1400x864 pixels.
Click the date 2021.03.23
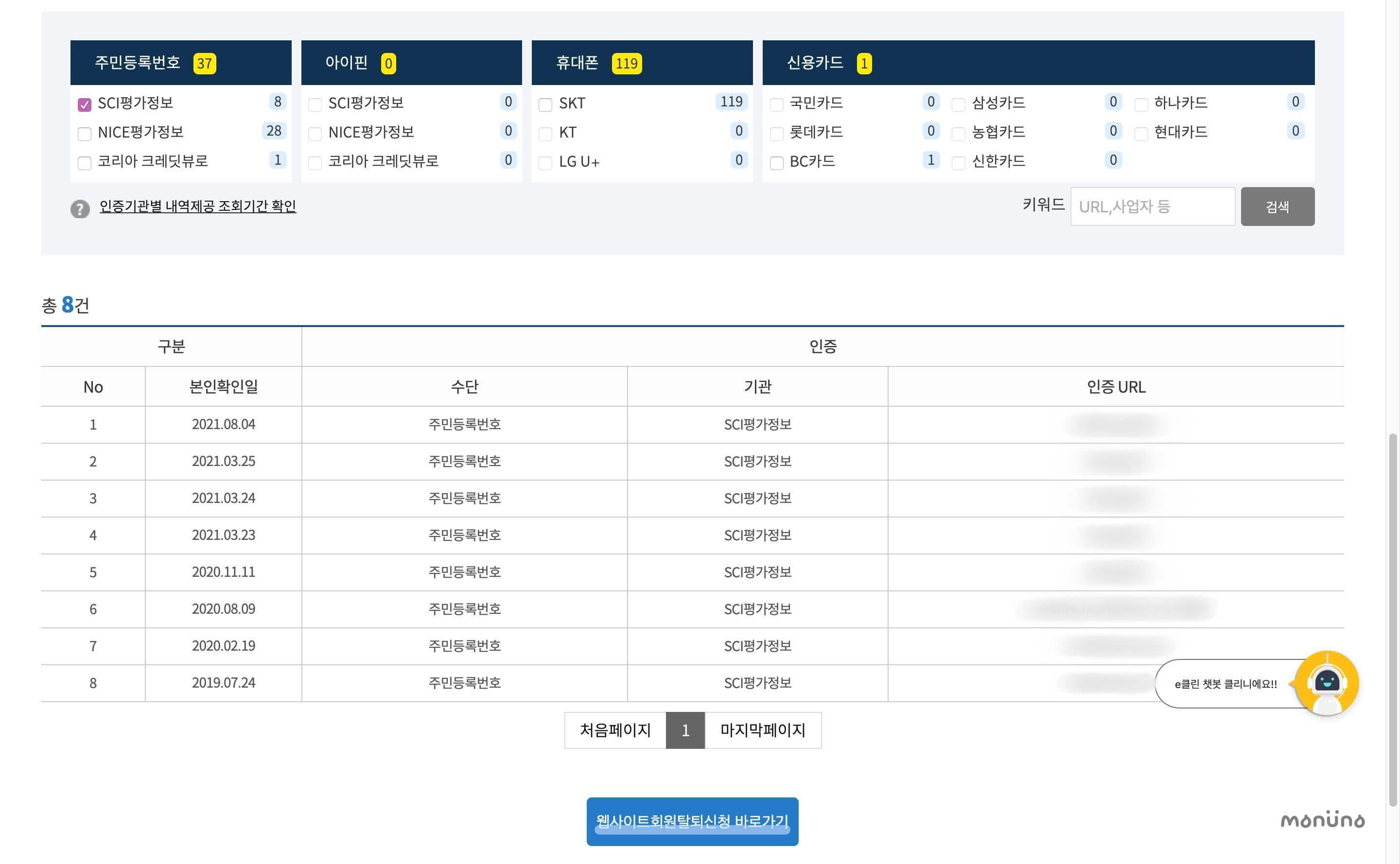224,535
